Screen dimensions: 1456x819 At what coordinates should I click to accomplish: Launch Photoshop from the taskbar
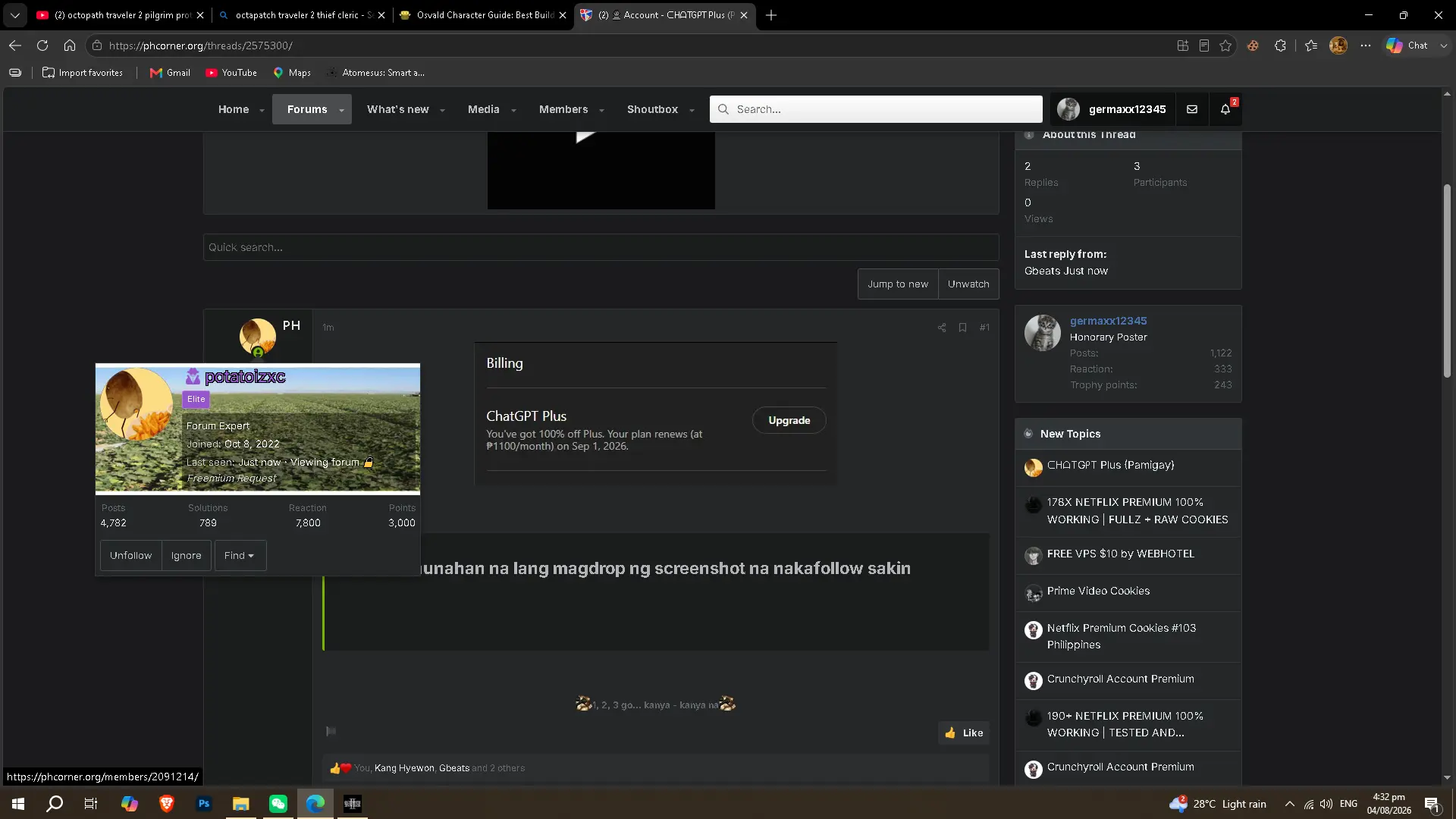203,804
